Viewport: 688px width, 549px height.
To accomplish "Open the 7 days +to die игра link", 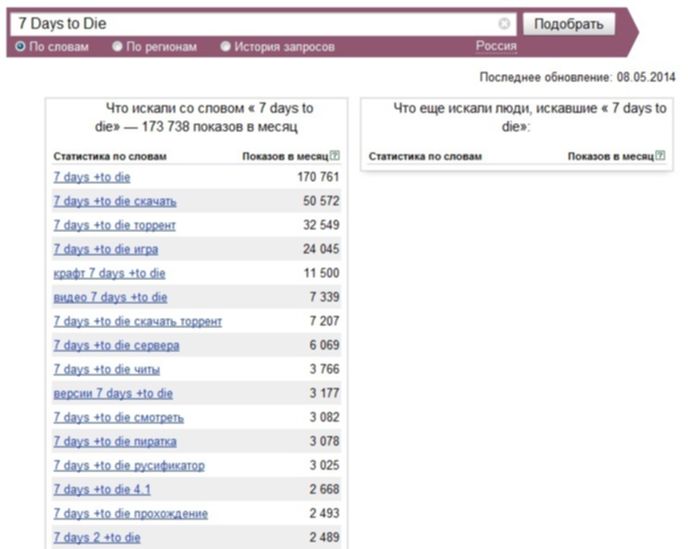I will coord(105,249).
